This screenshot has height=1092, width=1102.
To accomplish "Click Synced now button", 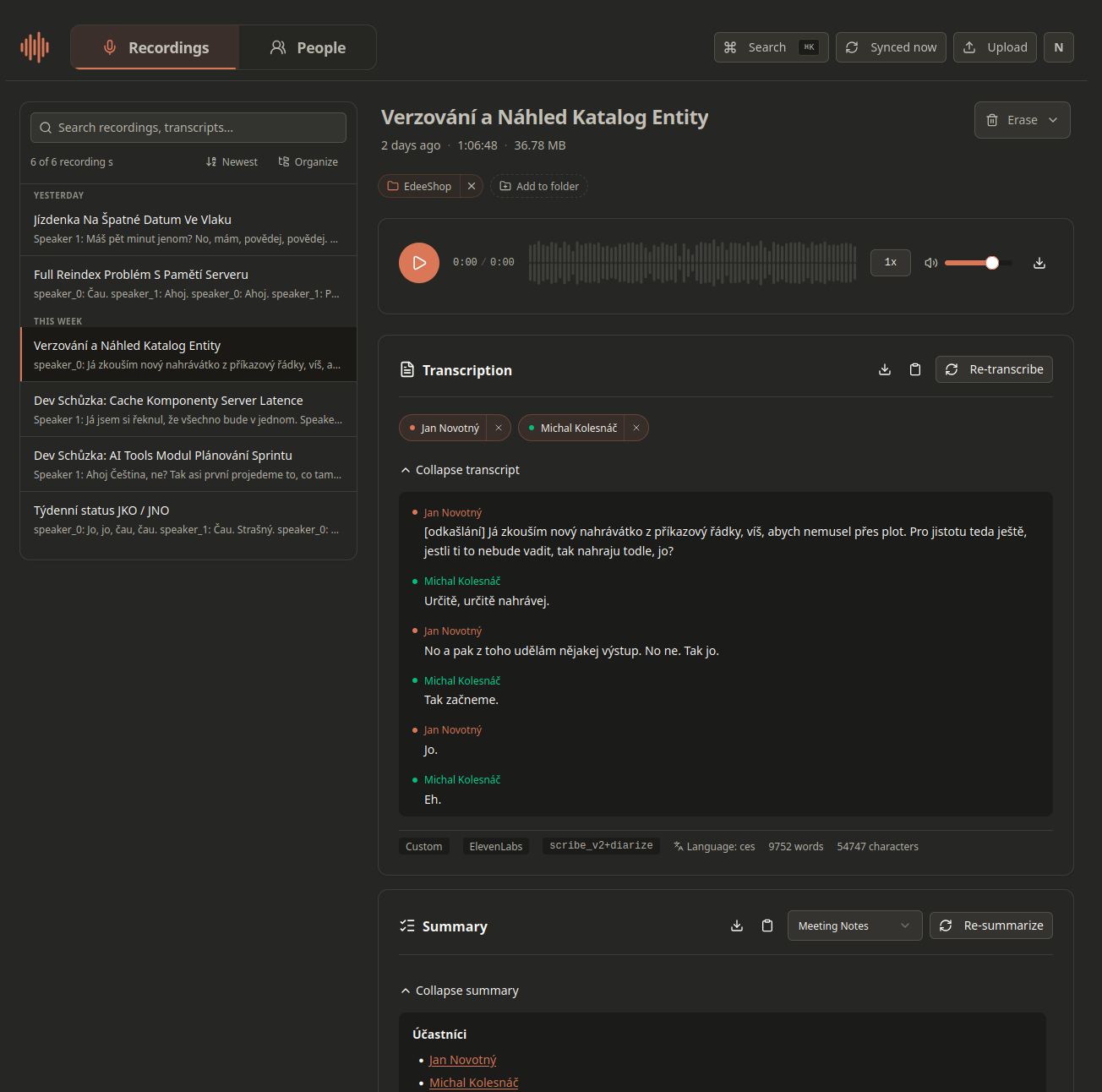I will click(x=891, y=47).
